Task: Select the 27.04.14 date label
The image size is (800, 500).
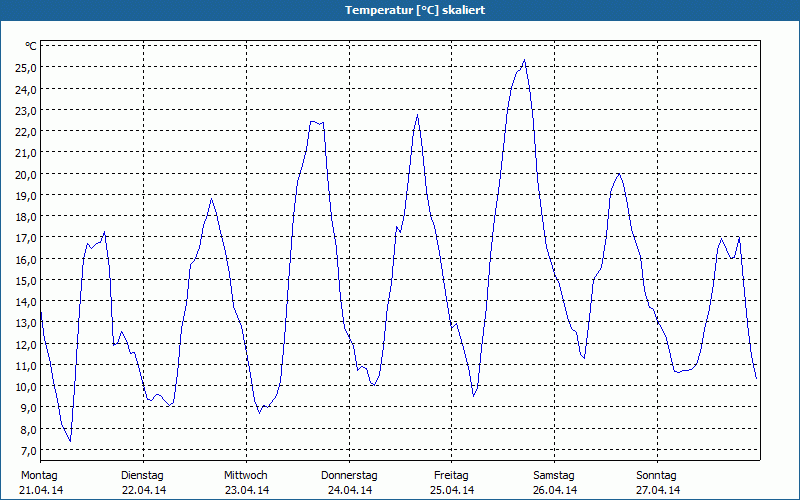Action: [658, 490]
